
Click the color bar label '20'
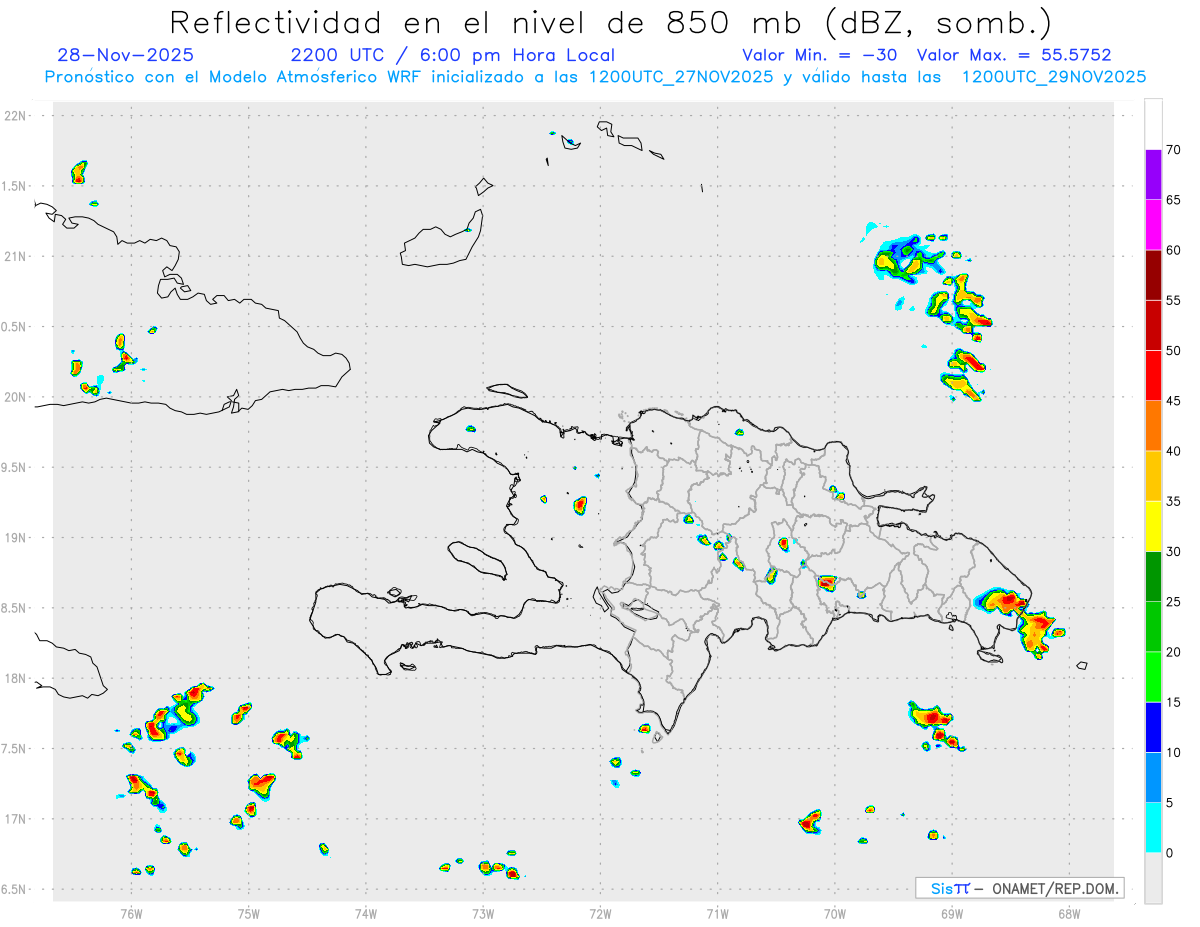click(1174, 652)
